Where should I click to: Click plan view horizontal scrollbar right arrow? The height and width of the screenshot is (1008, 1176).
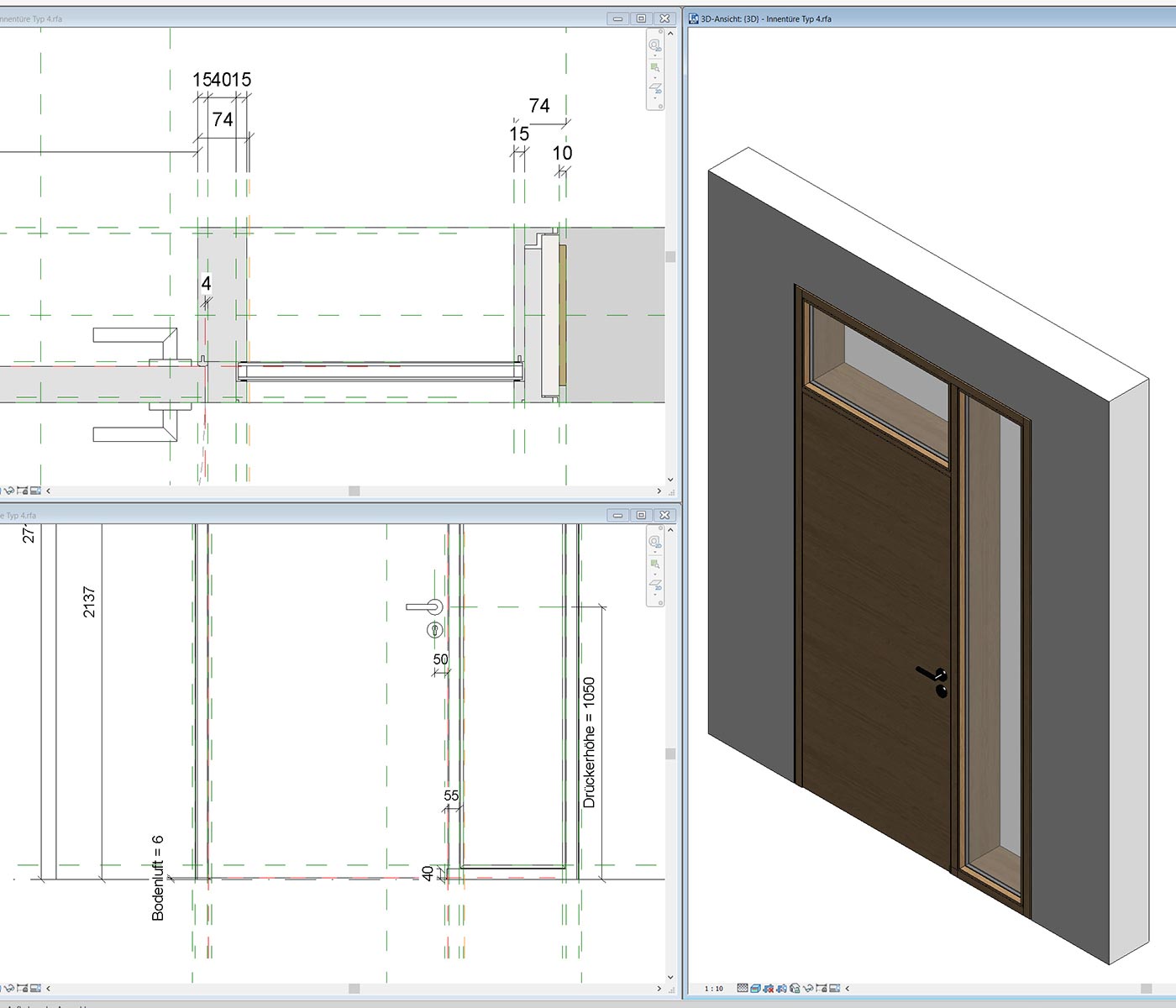pos(659,491)
